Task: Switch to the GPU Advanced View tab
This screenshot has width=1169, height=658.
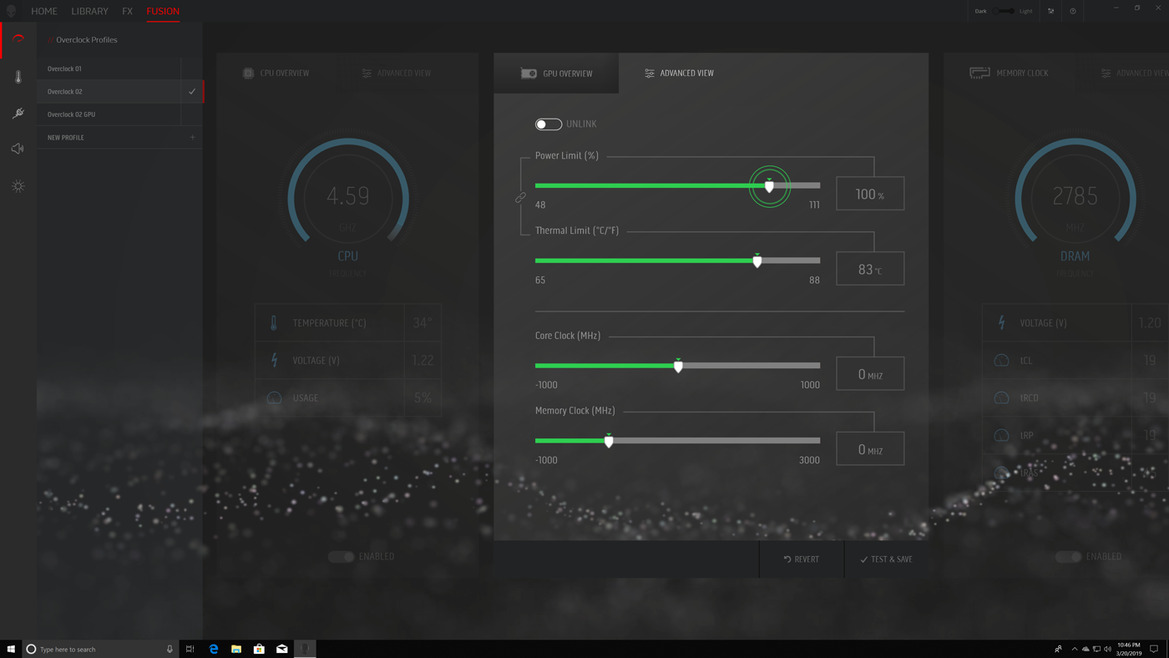Action: pos(679,73)
